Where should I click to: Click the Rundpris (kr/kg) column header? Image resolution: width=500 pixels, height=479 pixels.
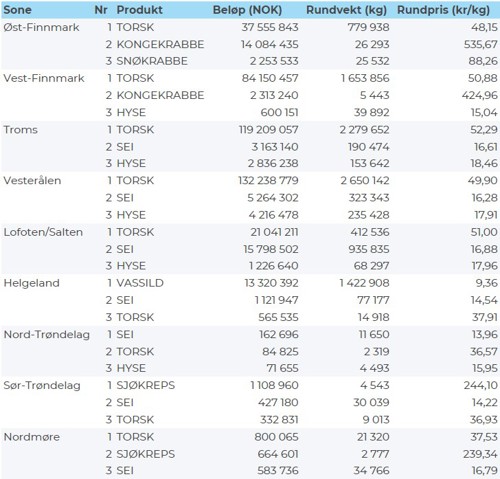coord(443,10)
